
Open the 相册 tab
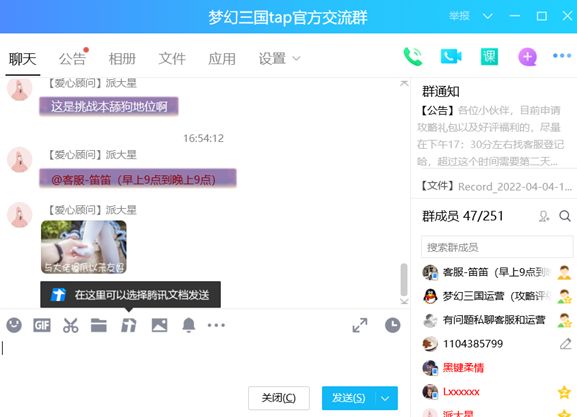[x=122, y=59]
